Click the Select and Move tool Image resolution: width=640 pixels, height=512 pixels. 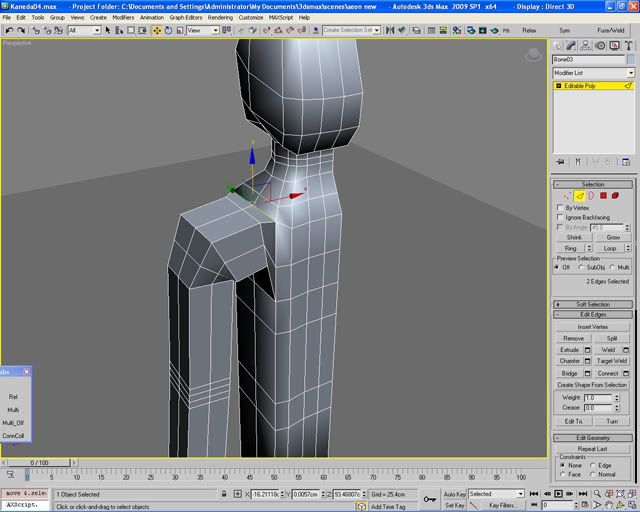pos(157,31)
